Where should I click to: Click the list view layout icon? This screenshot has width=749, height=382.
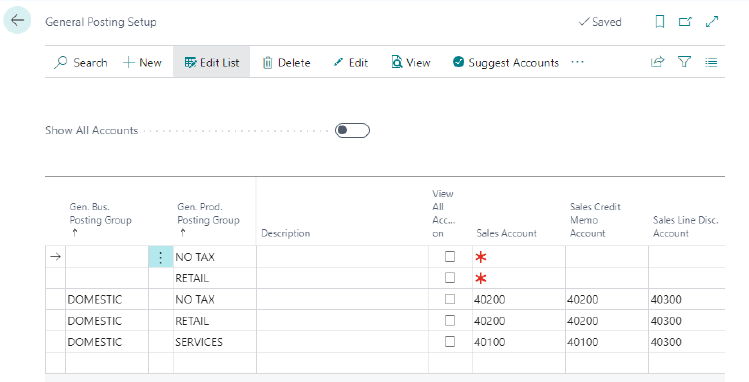point(711,63)
